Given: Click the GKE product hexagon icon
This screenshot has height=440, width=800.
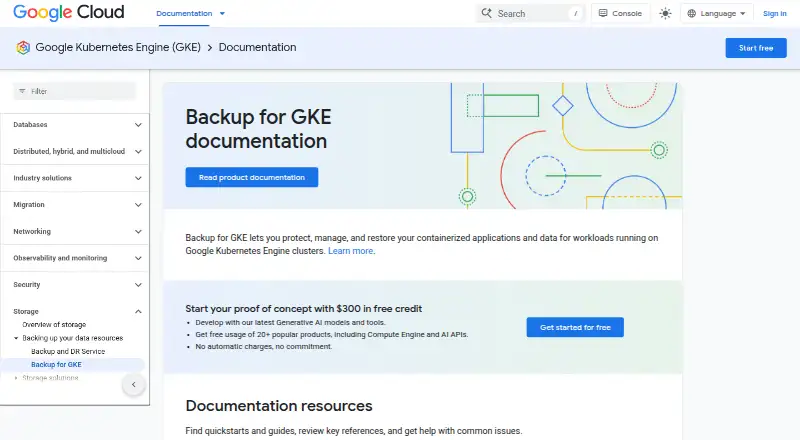Looking at the screenshot, I should pyautogui.click(x=23, y=47).
